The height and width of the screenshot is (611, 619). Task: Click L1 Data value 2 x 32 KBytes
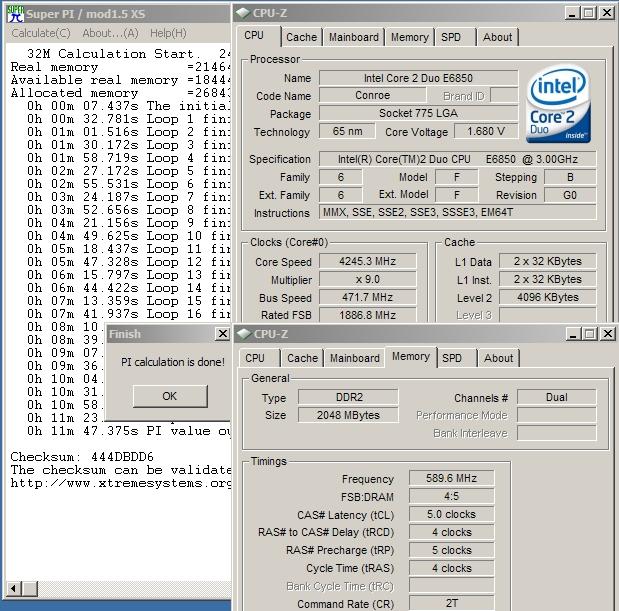pyautogui.click(x=548, y=261)
